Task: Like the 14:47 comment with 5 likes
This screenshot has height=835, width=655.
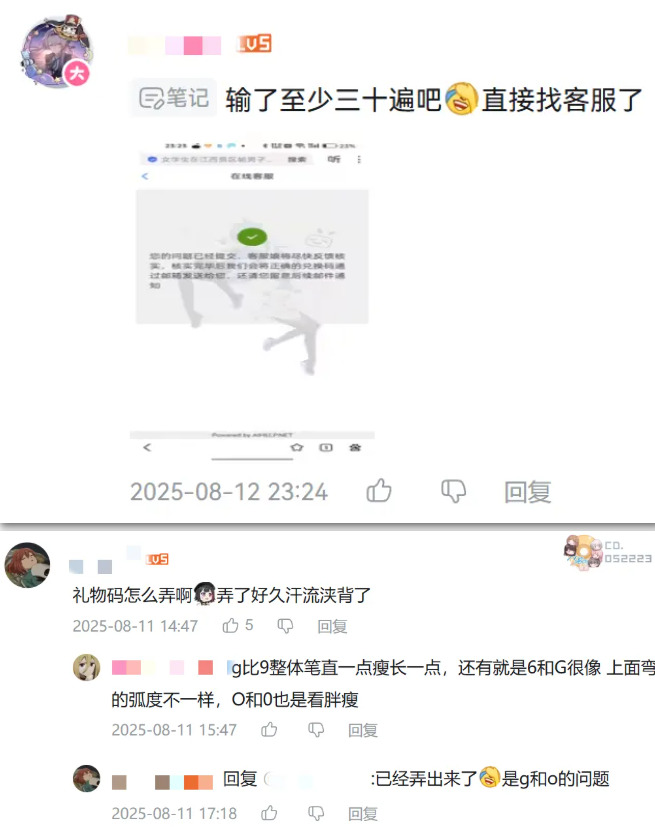Action: [x=238, y=625]
